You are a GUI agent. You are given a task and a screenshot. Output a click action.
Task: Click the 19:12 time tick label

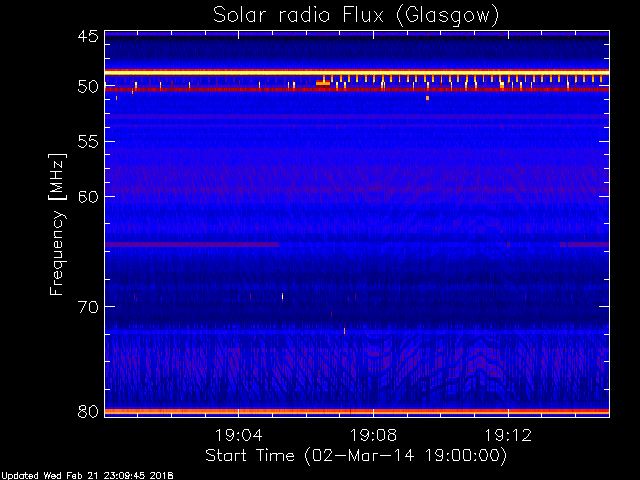[508, 435]
